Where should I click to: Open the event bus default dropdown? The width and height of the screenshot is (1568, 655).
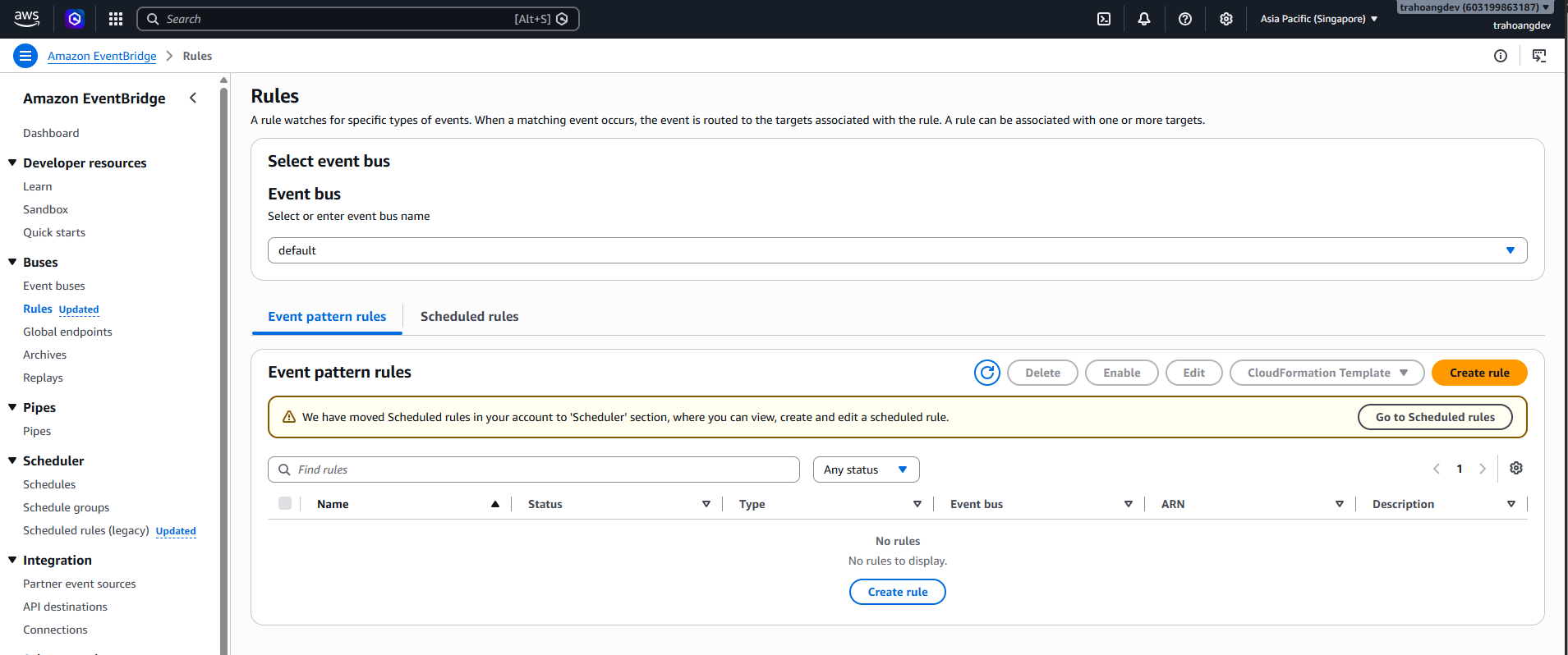(x=897, y=250)
